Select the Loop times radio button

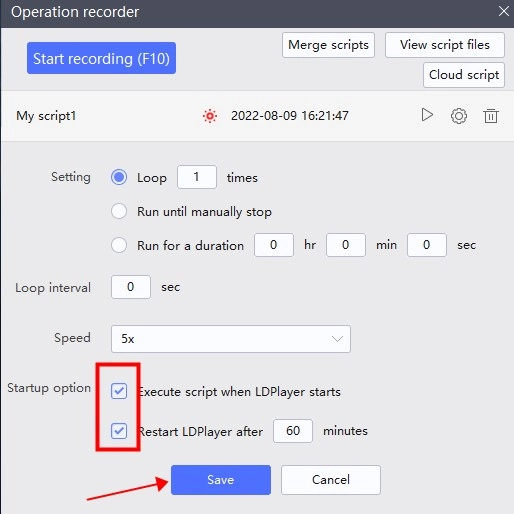point(119,177)
